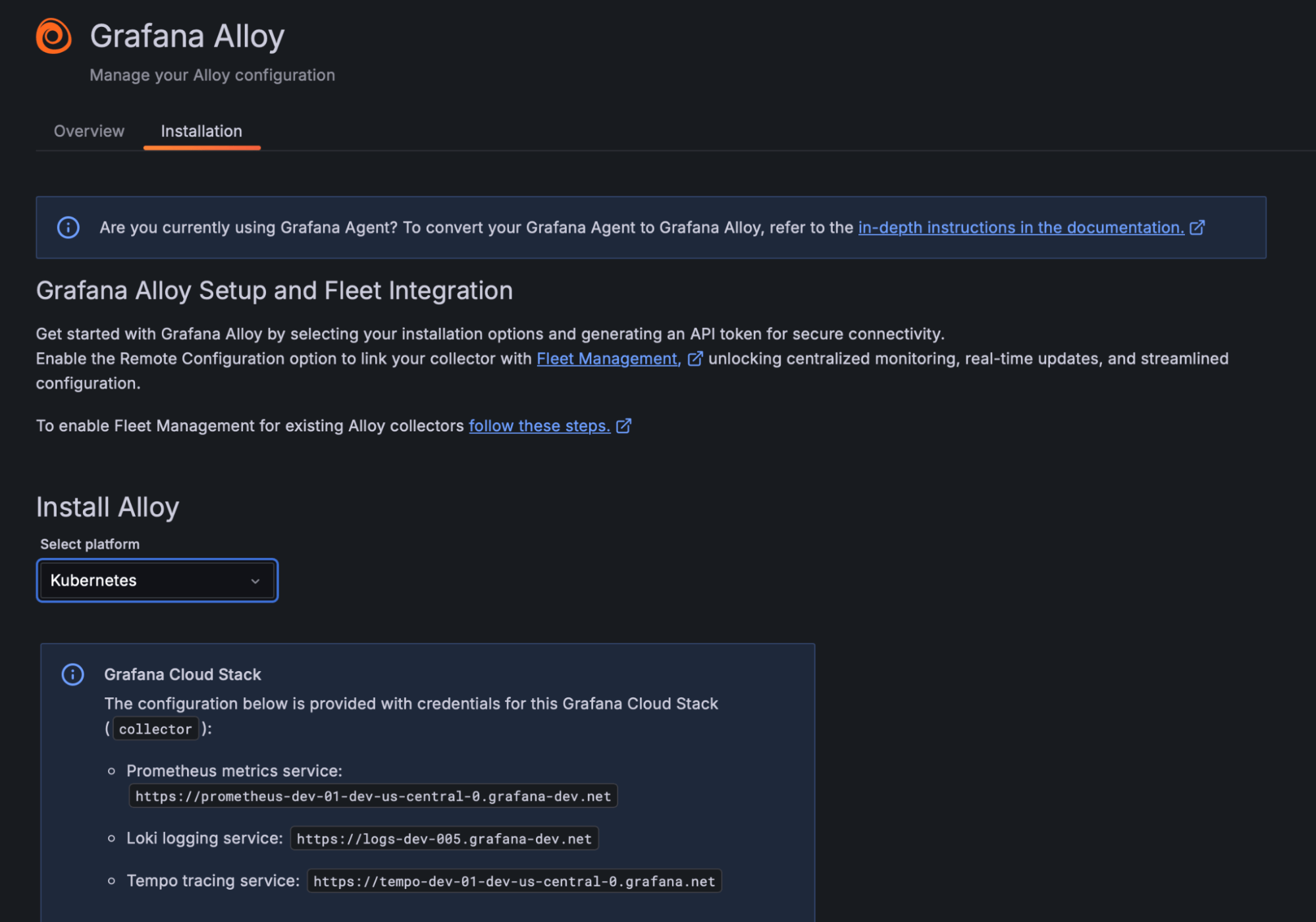Select the Installation tab
Screen dimensions: 1316x922
click(201, 131)
